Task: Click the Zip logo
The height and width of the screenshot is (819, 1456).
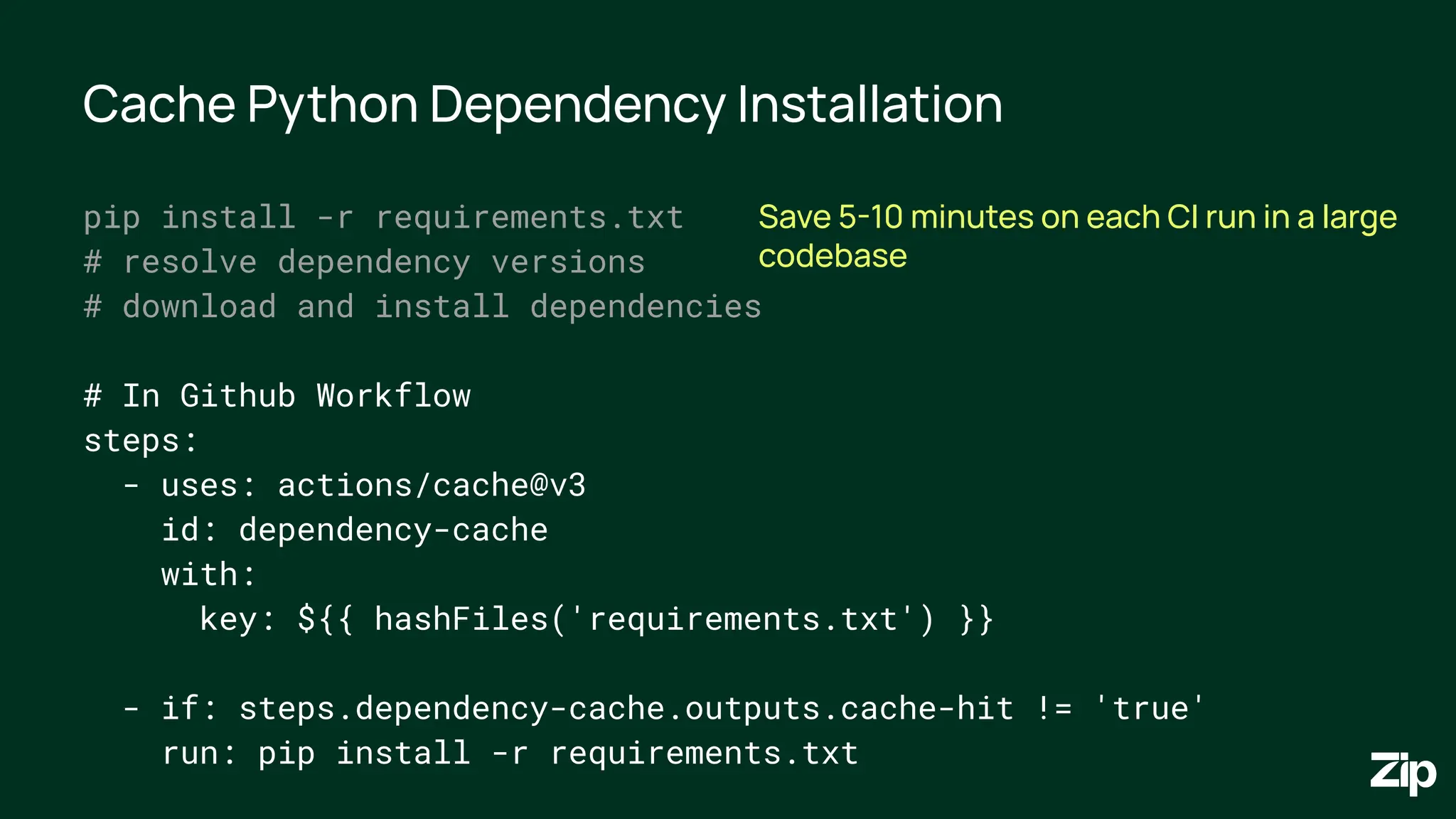Action: (x=1403, y=773)
